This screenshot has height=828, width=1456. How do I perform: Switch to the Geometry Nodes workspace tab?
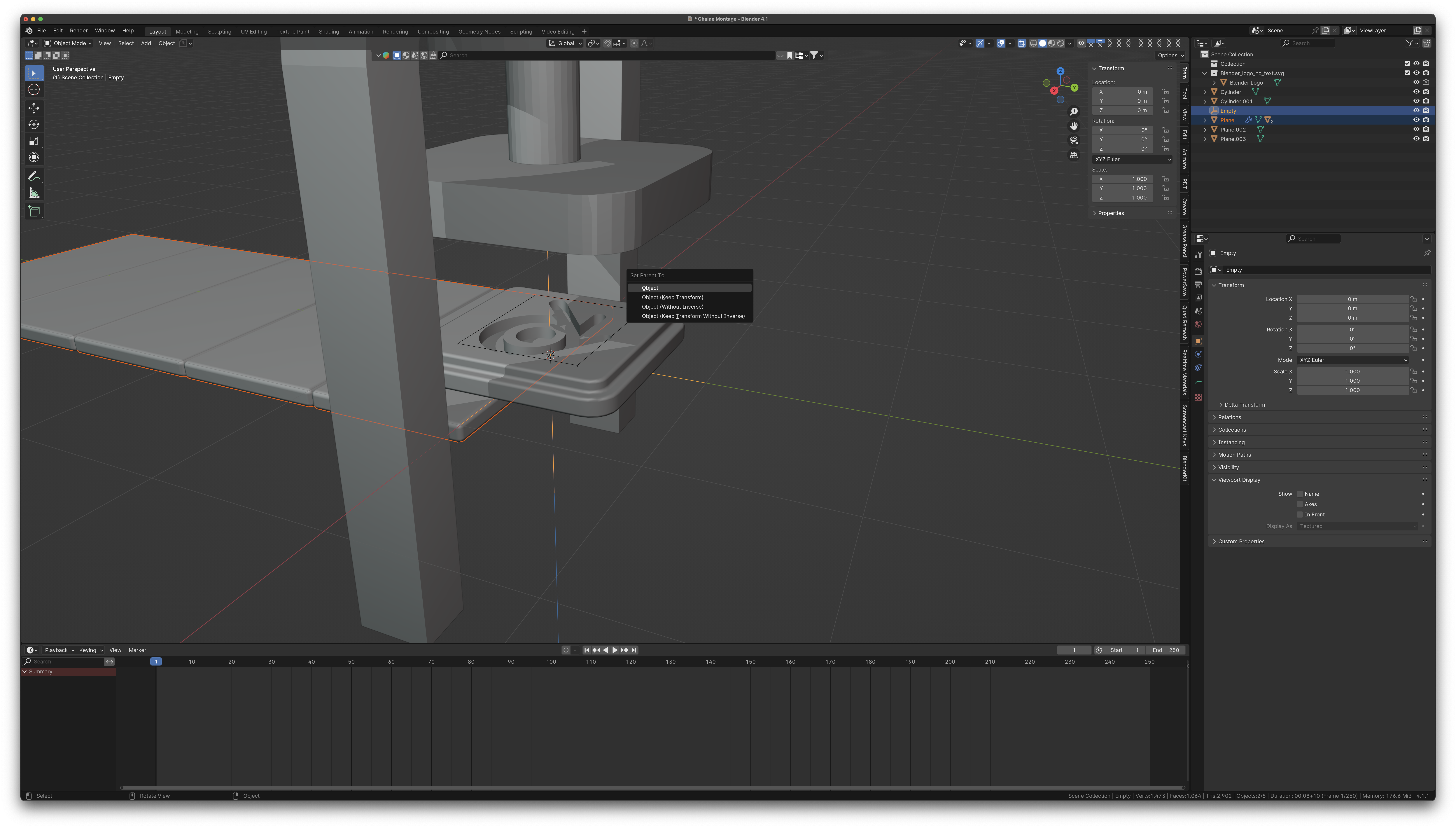(x=479, y=32)
